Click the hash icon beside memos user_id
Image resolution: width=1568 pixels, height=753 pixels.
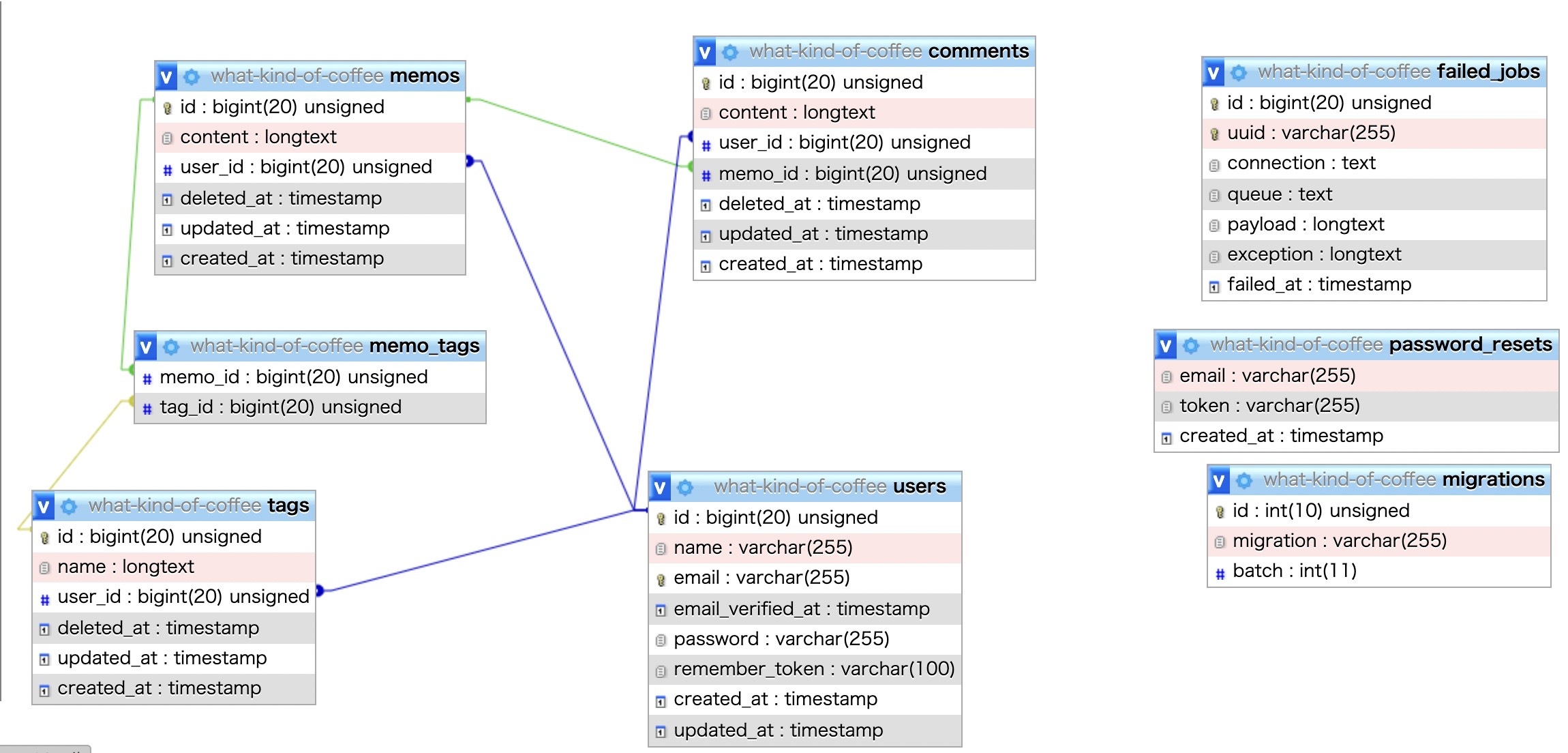pyautogui.click(x=168, y=170)
